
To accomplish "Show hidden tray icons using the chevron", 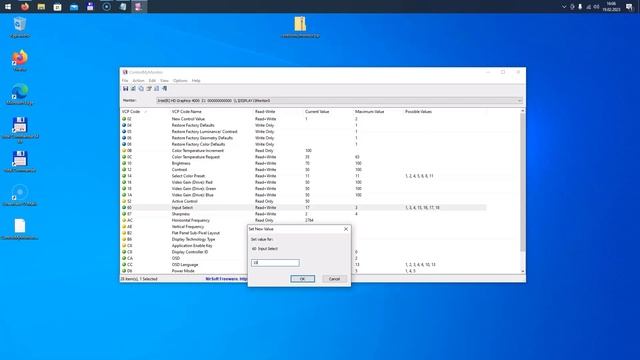I will [564, 7].
